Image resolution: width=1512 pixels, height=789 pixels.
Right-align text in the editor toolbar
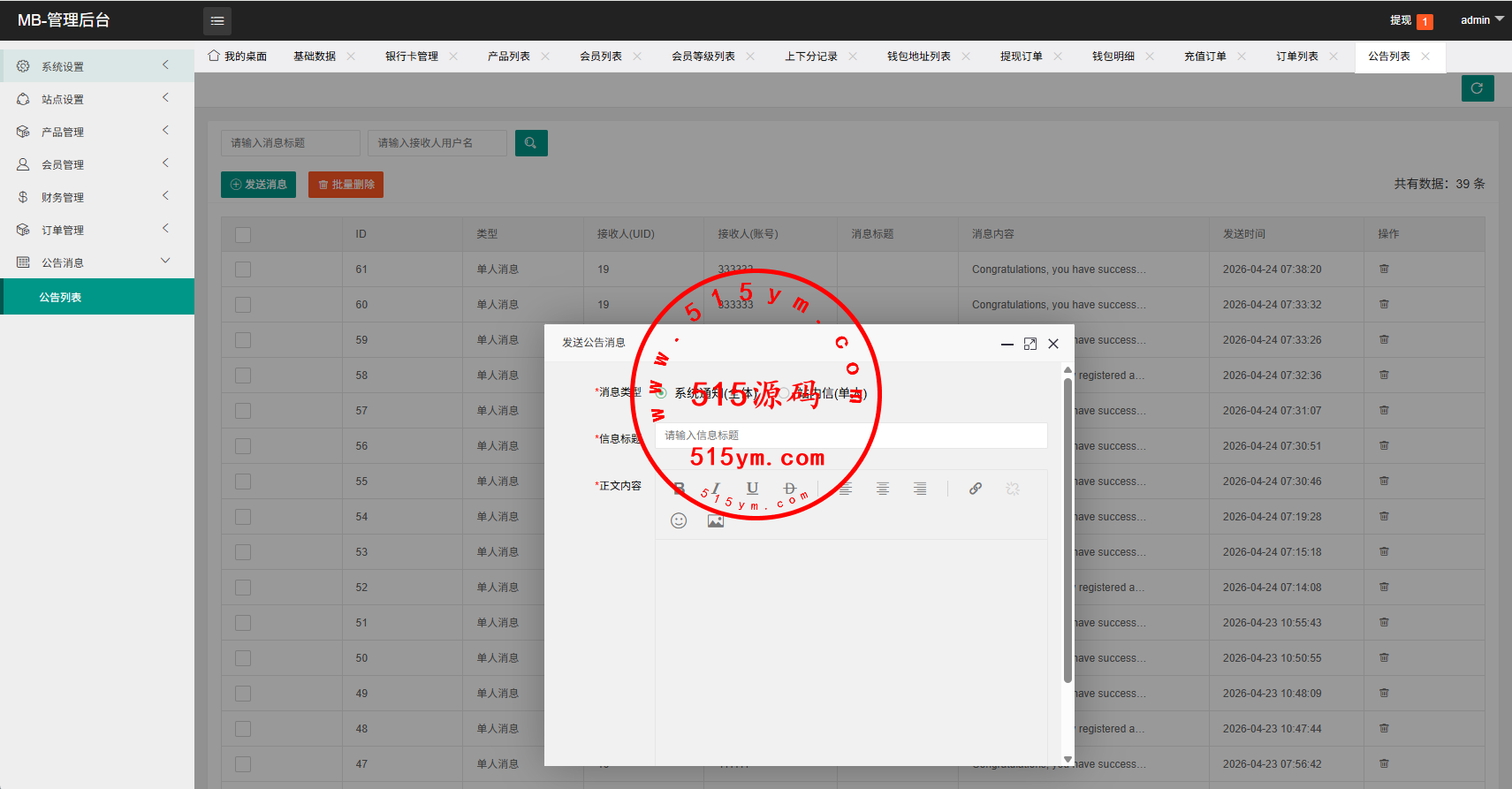[x=920, y=489]
